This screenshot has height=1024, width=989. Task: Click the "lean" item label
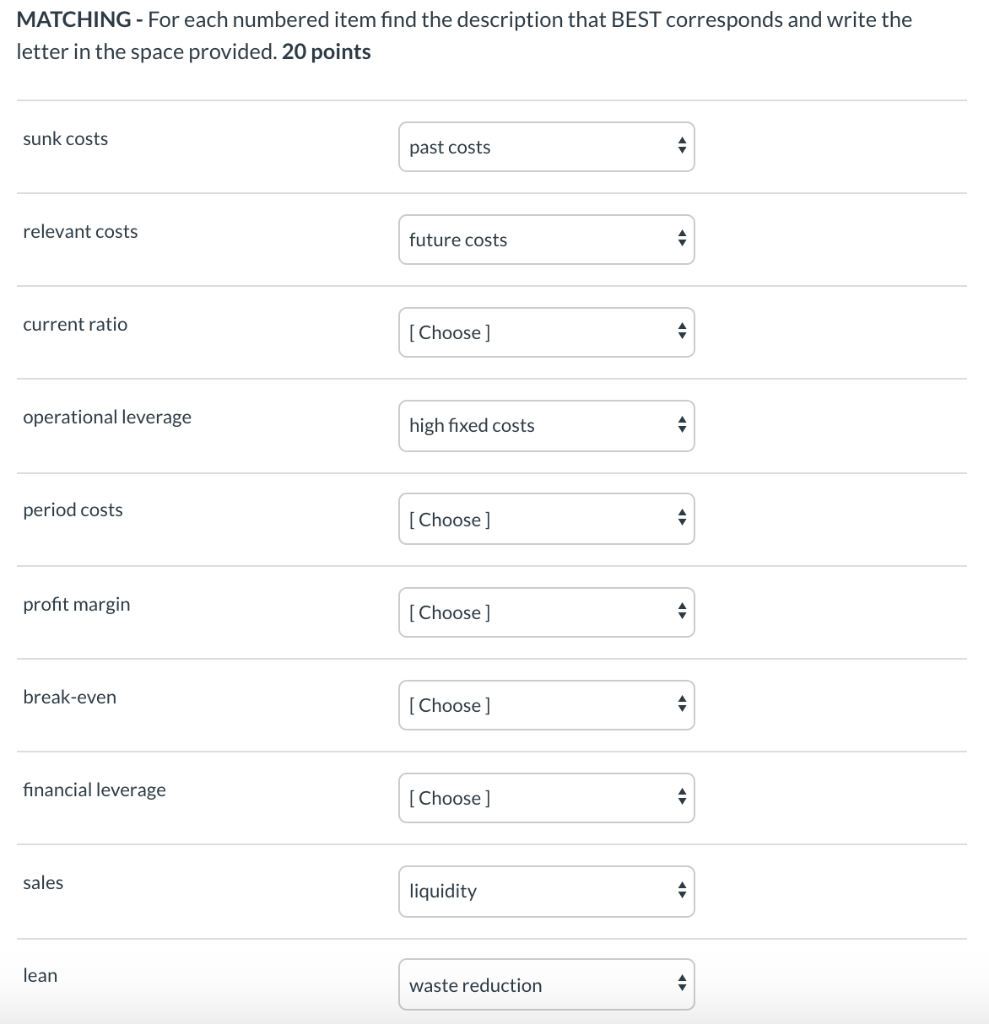[x=41, y=976]
